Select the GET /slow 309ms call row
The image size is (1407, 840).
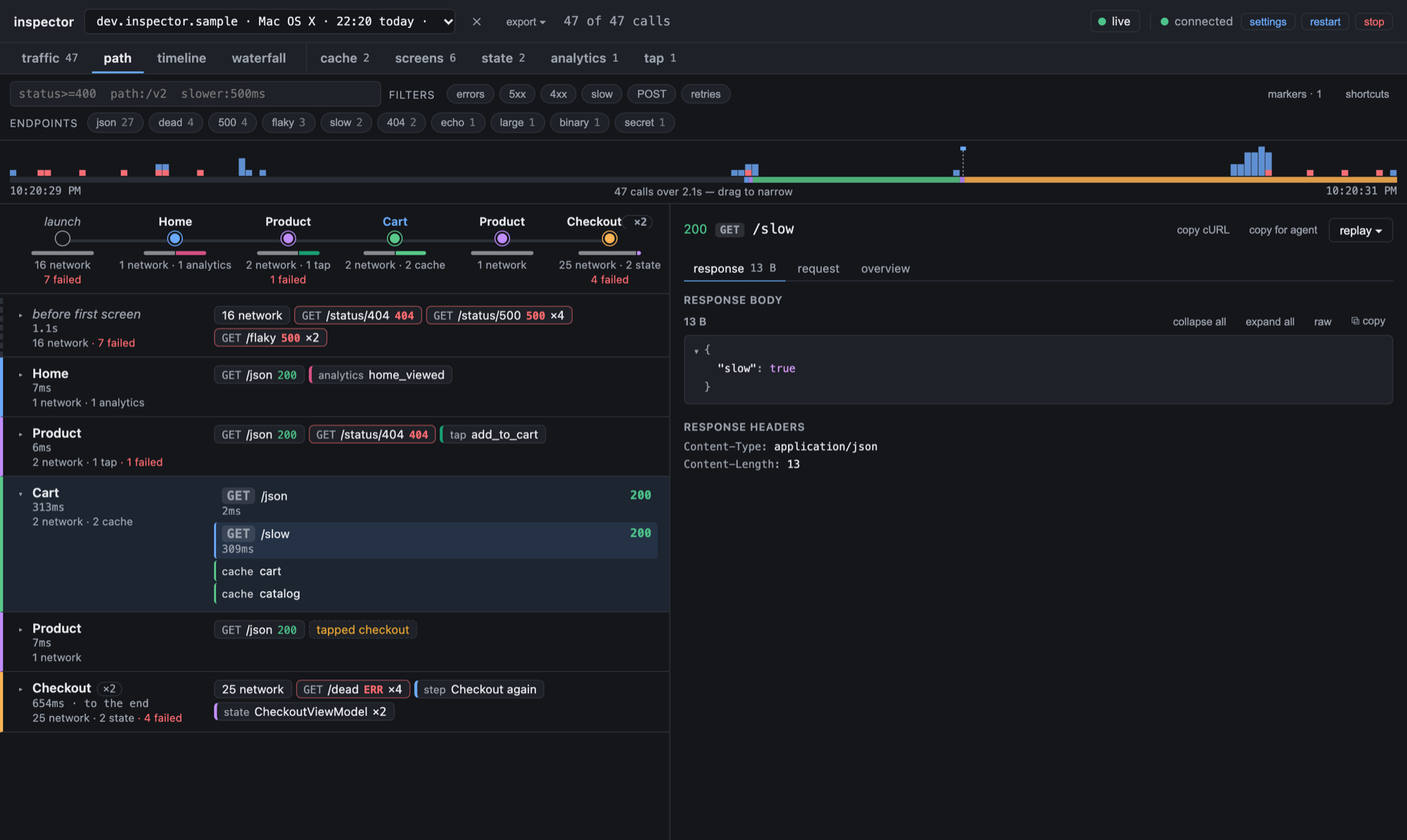(435, 540)
